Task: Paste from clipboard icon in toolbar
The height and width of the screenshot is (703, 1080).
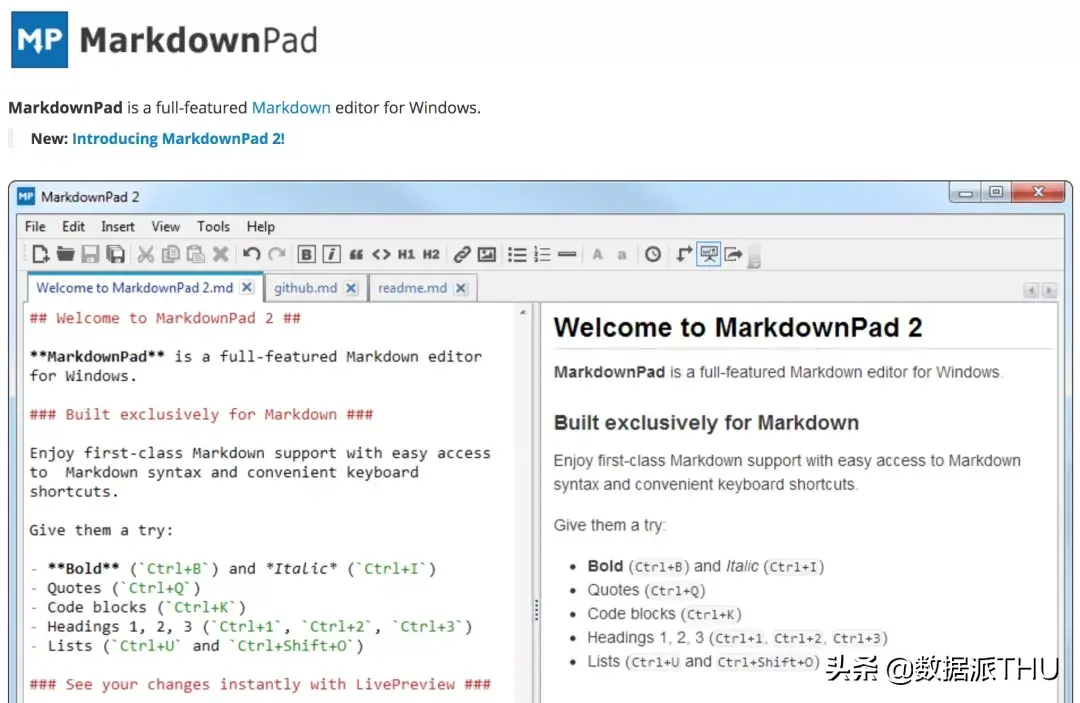Action: point(196,255)
